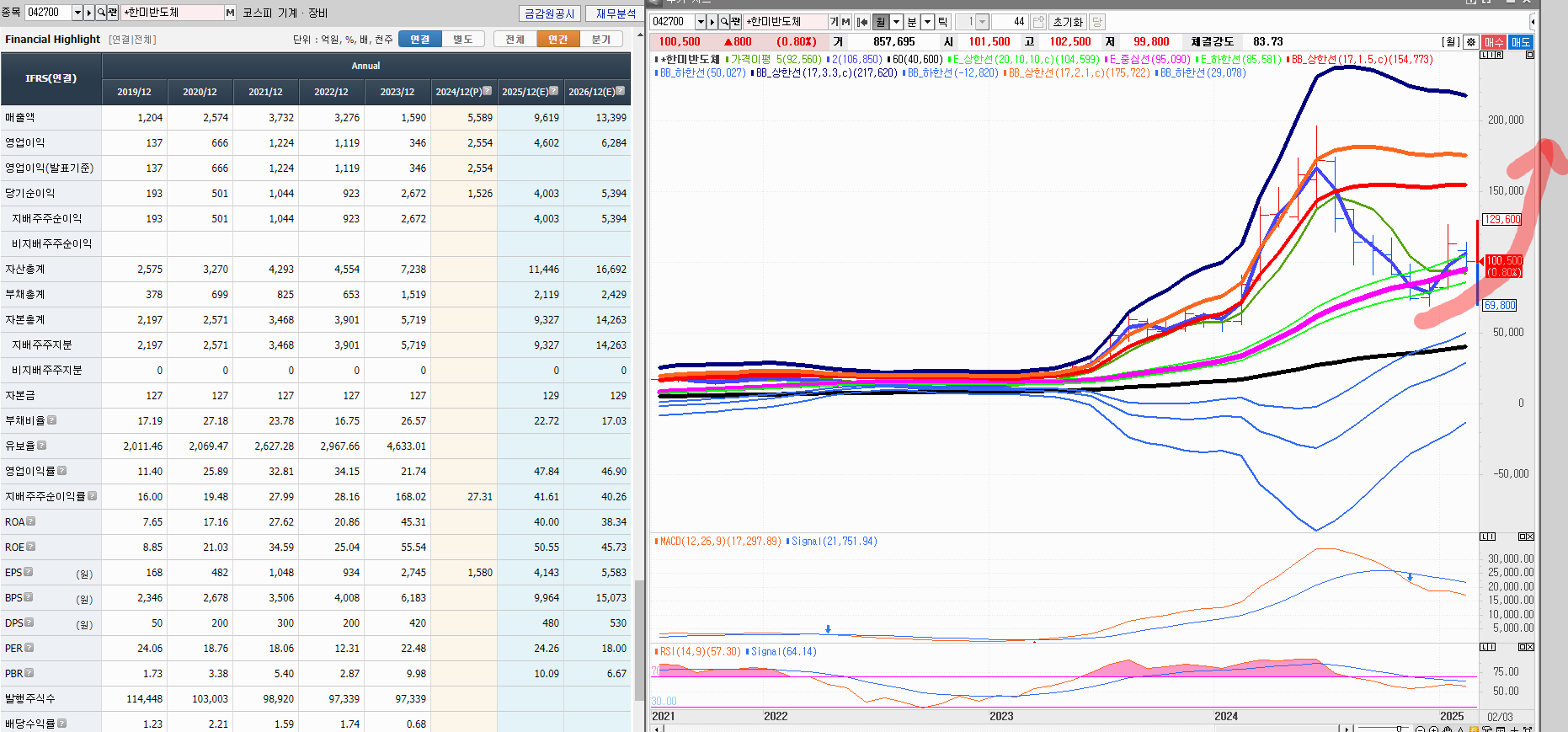Open the 분 minute-interval dropdown

pos(927,22)
